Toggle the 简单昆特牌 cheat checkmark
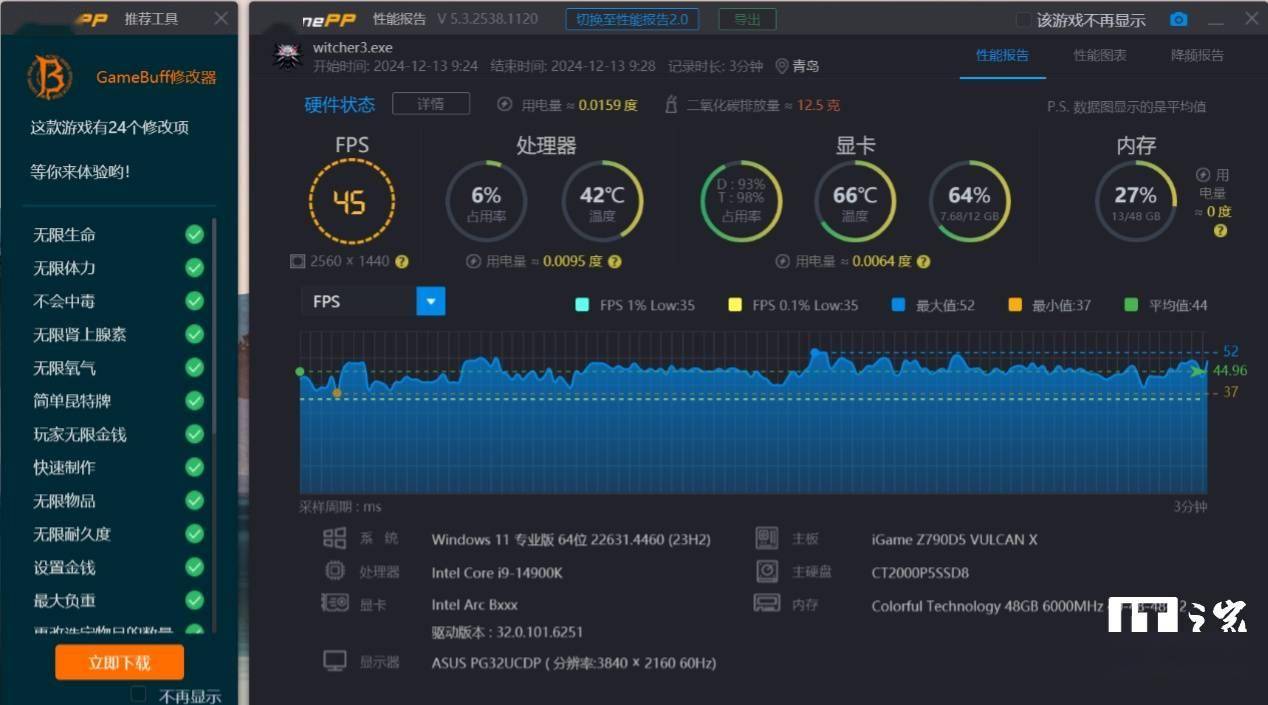Image resolution: width=1268 pixels, height=705 pixels. pos(194,400)
